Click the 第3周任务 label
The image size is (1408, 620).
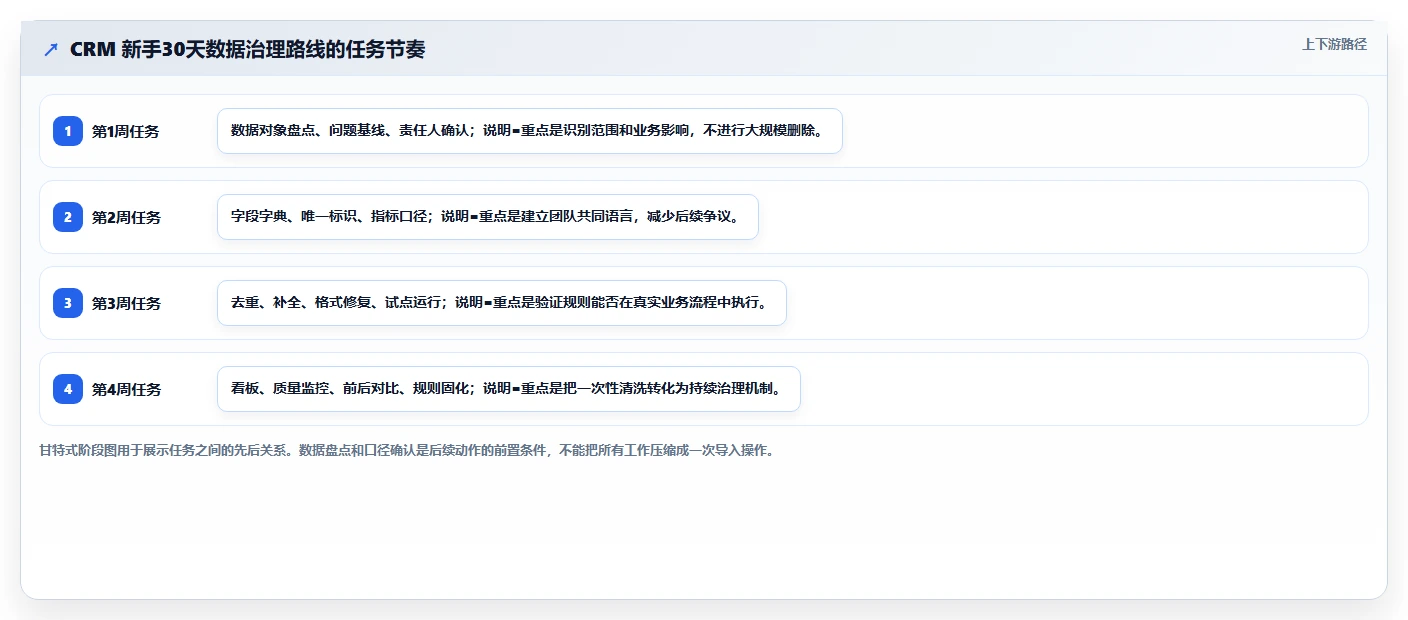pyautogui.click(x=126, y=303)
